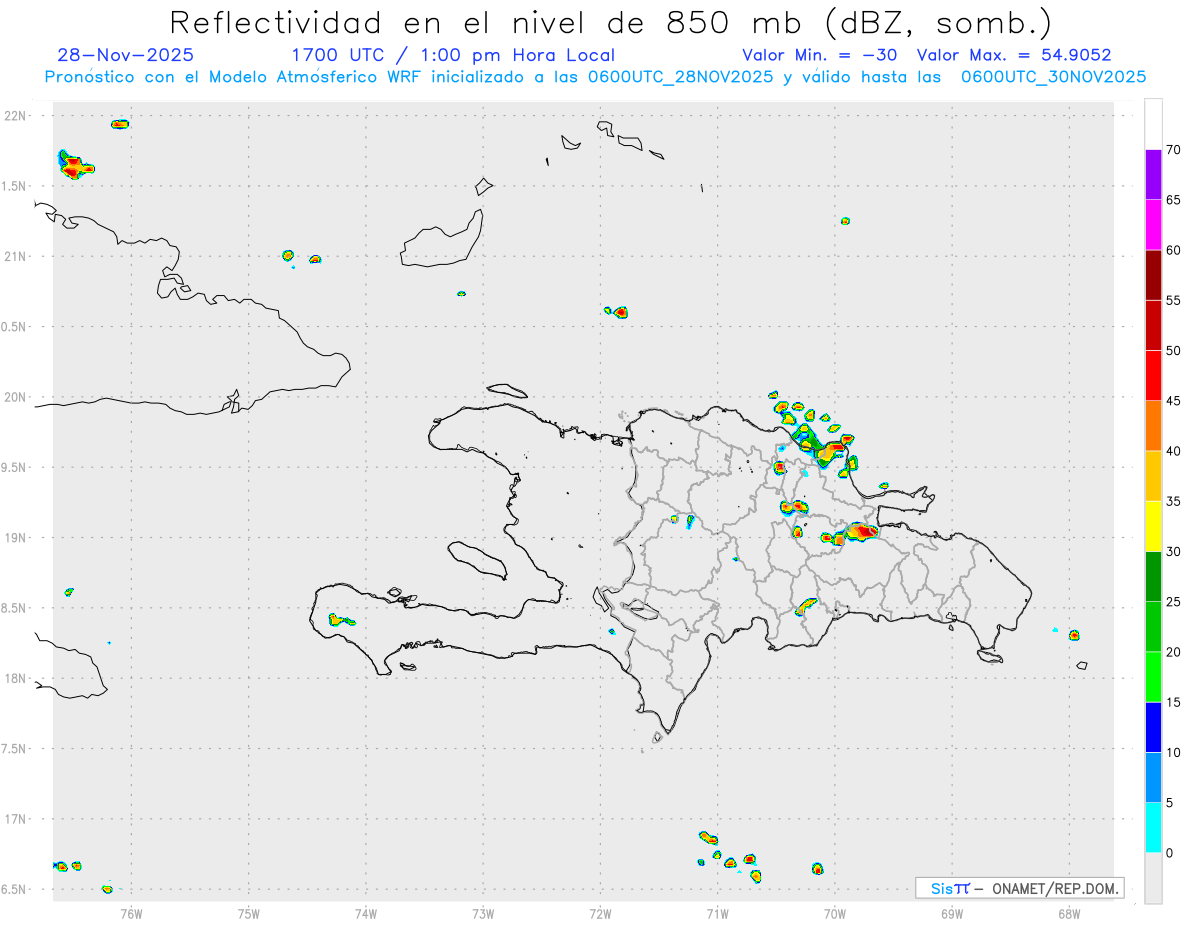This screenshot has height=927, width=1200.
Task: Click the 'Valor Max. = 54.9052' text
Action: 1014,55
